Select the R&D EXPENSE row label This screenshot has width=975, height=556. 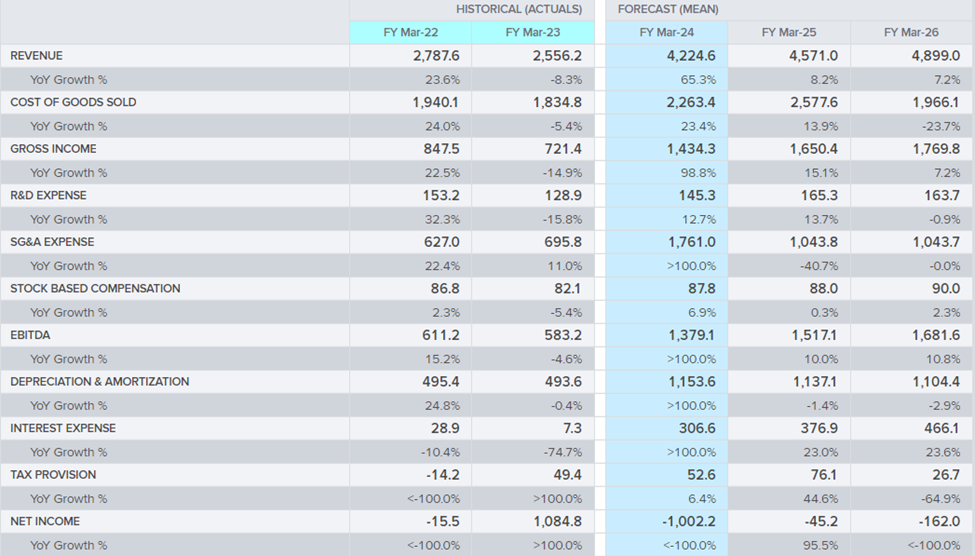(x=49, y=195)
